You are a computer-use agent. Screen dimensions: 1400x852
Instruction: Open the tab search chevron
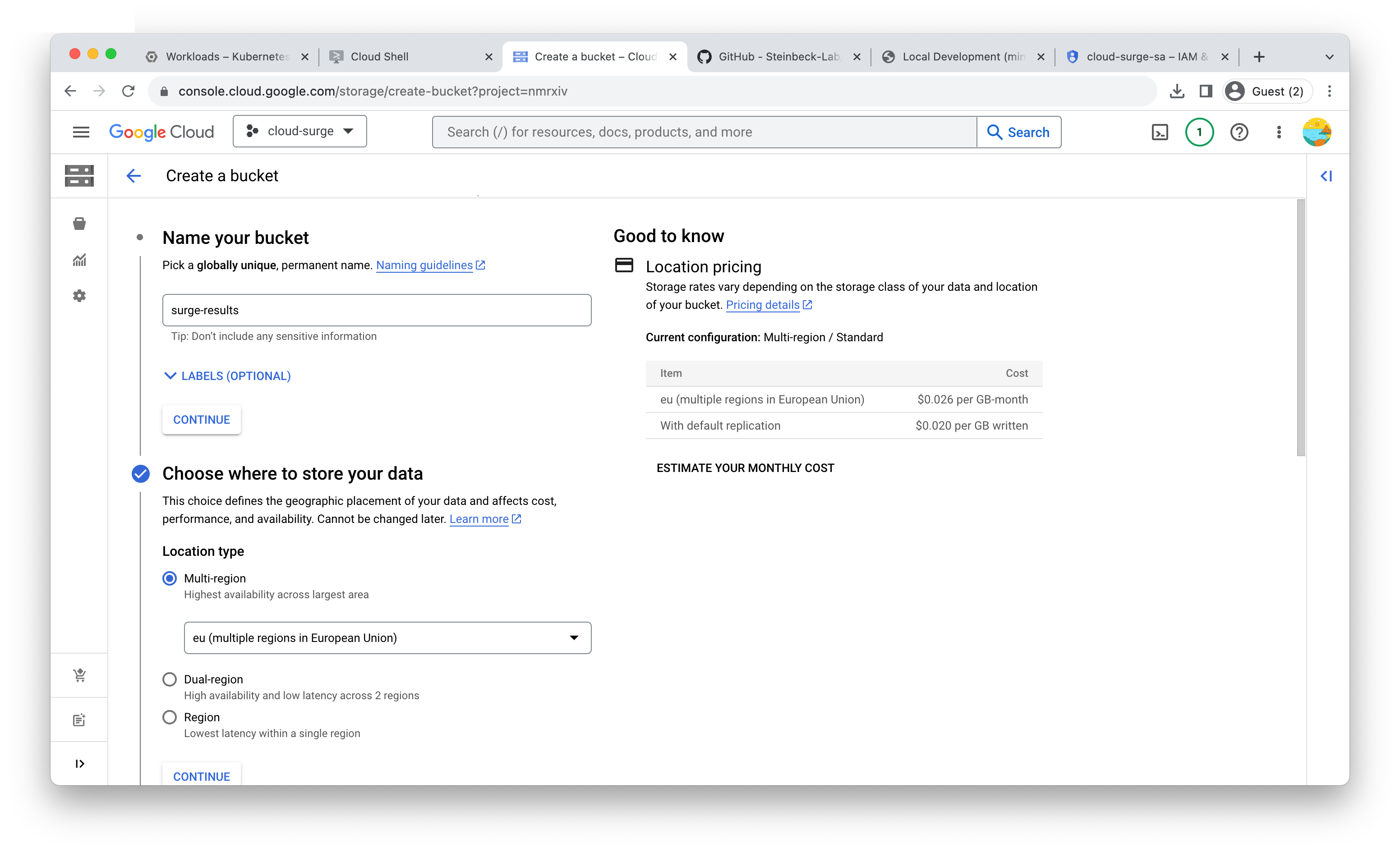click(x=1329, y=57)
